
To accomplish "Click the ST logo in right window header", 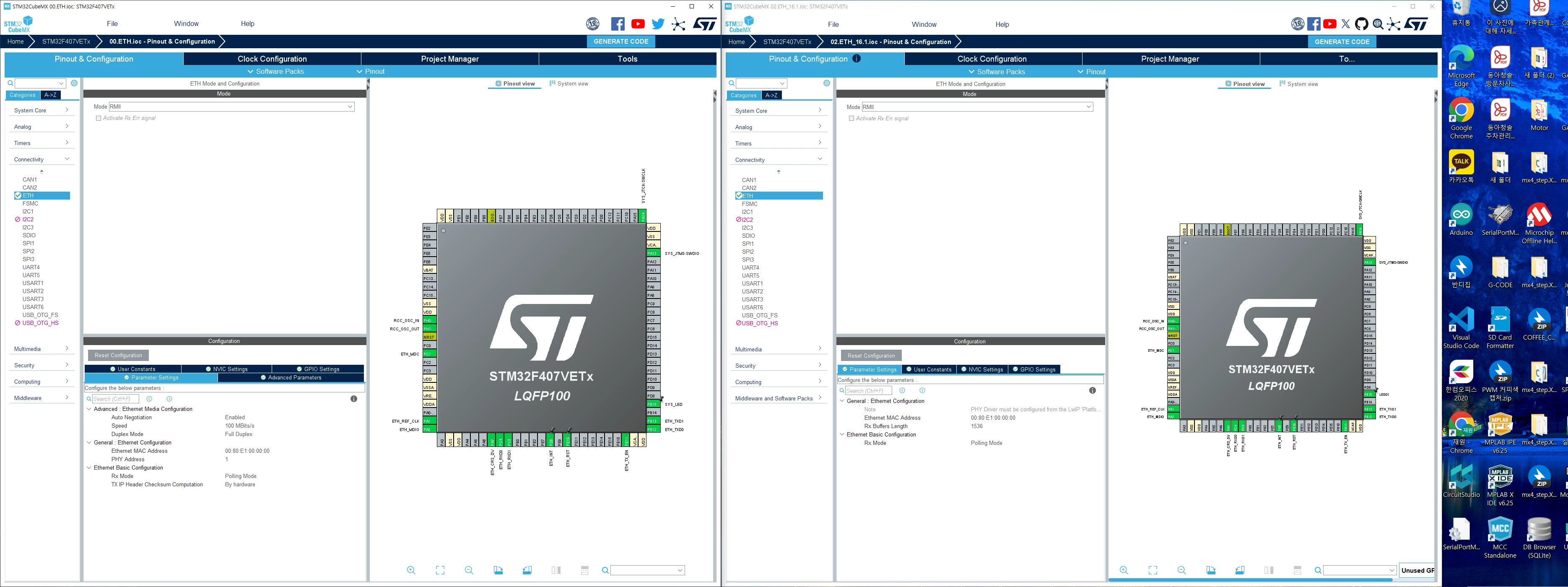I will (1416, 24).
